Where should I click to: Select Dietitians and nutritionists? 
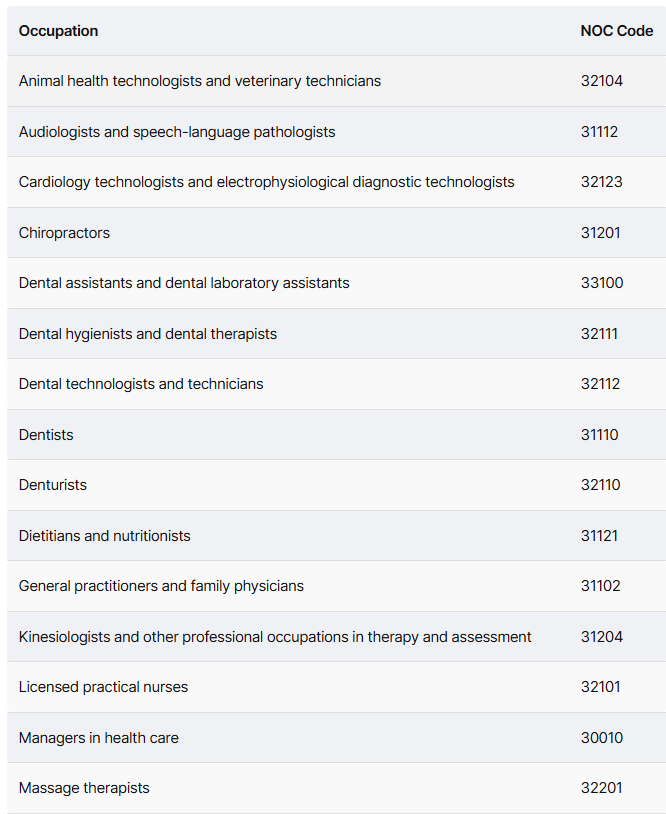104,536
